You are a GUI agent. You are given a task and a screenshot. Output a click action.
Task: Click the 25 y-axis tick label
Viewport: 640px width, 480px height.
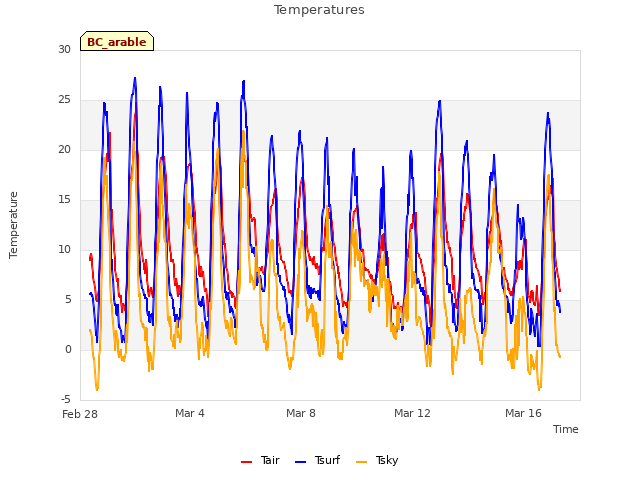[64, 100]
